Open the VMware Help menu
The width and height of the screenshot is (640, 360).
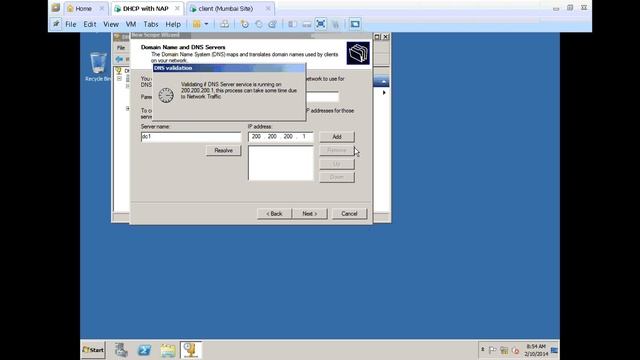pyautogui.click(x=173, y=24)
